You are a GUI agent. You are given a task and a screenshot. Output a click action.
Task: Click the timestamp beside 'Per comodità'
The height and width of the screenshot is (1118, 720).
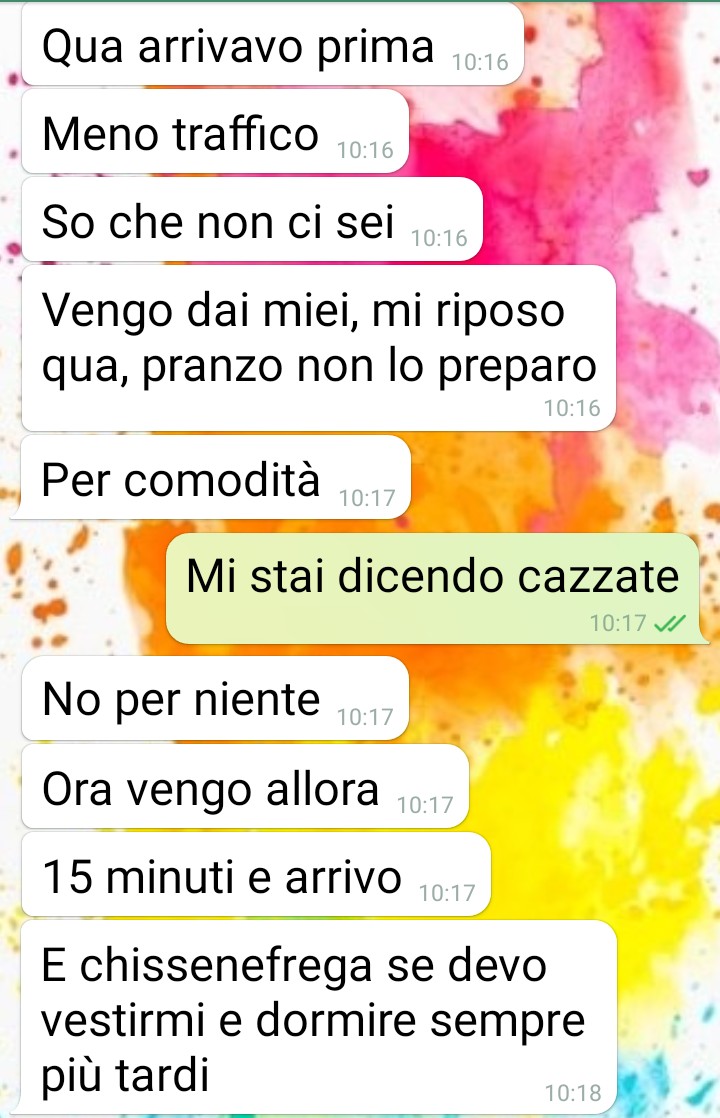click(367, 498)
